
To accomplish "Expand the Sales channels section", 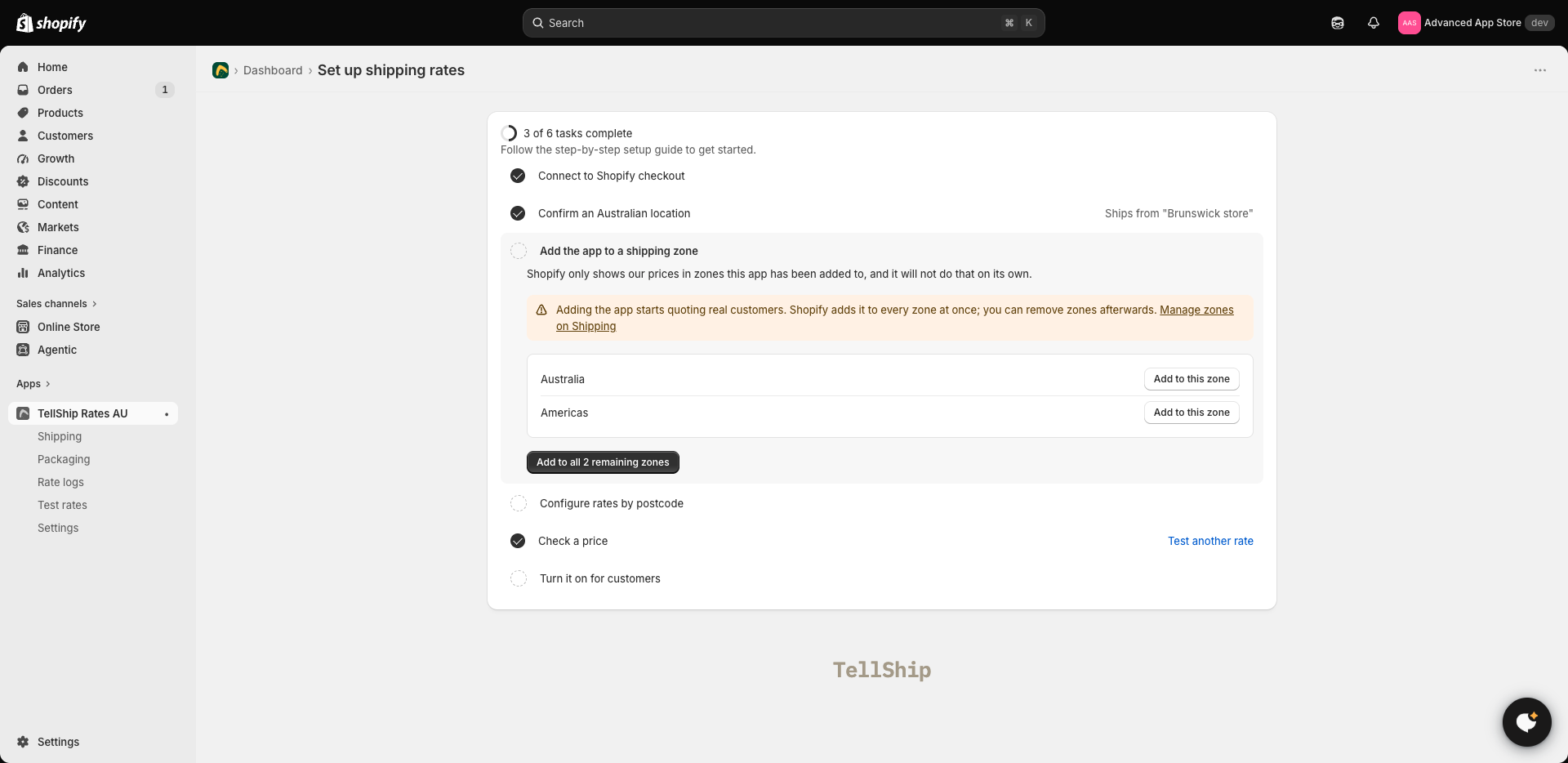I will click(x=56, y=304).
